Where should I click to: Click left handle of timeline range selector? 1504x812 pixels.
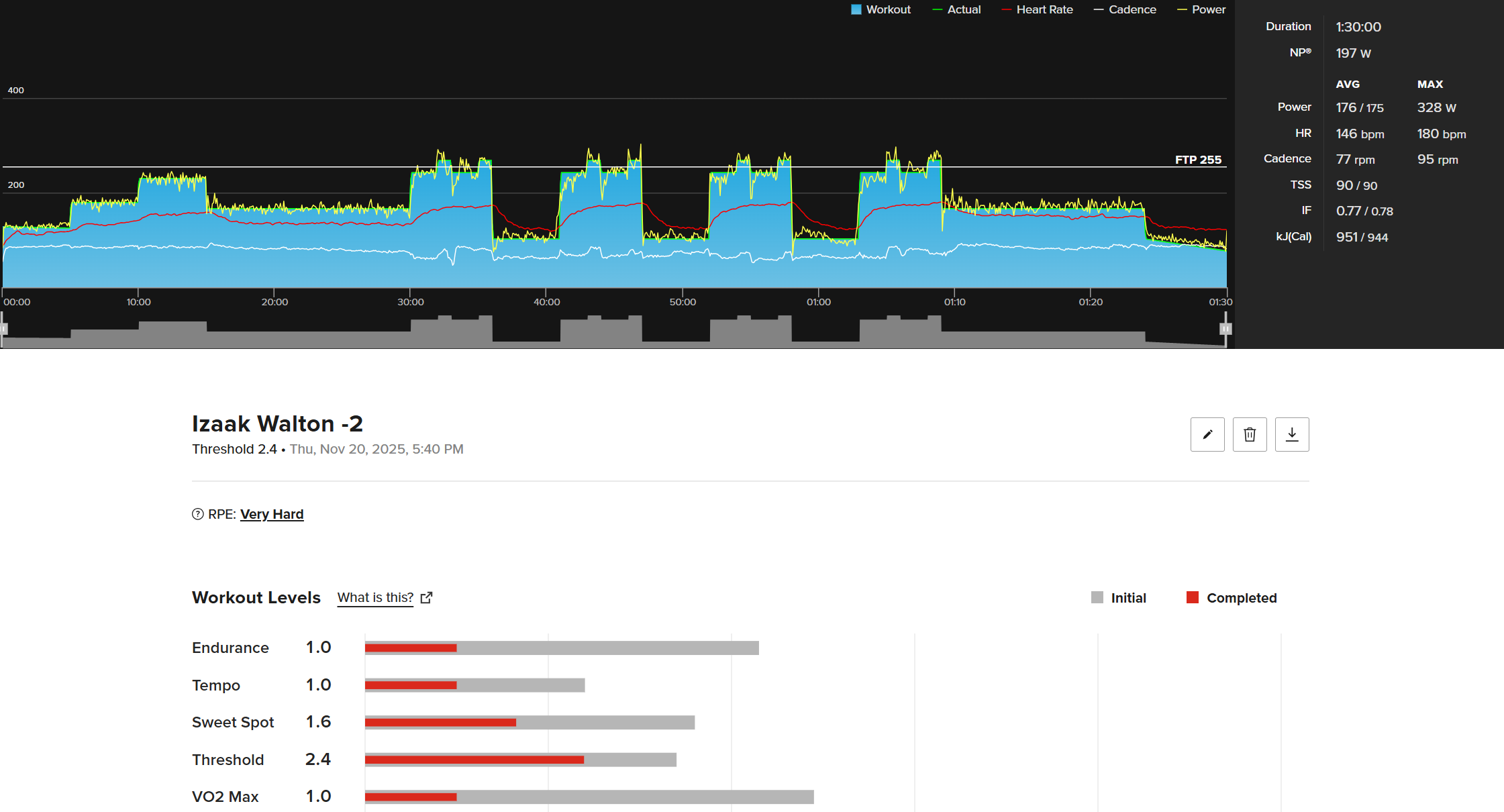pyautogui.click(x=3, y=329)
